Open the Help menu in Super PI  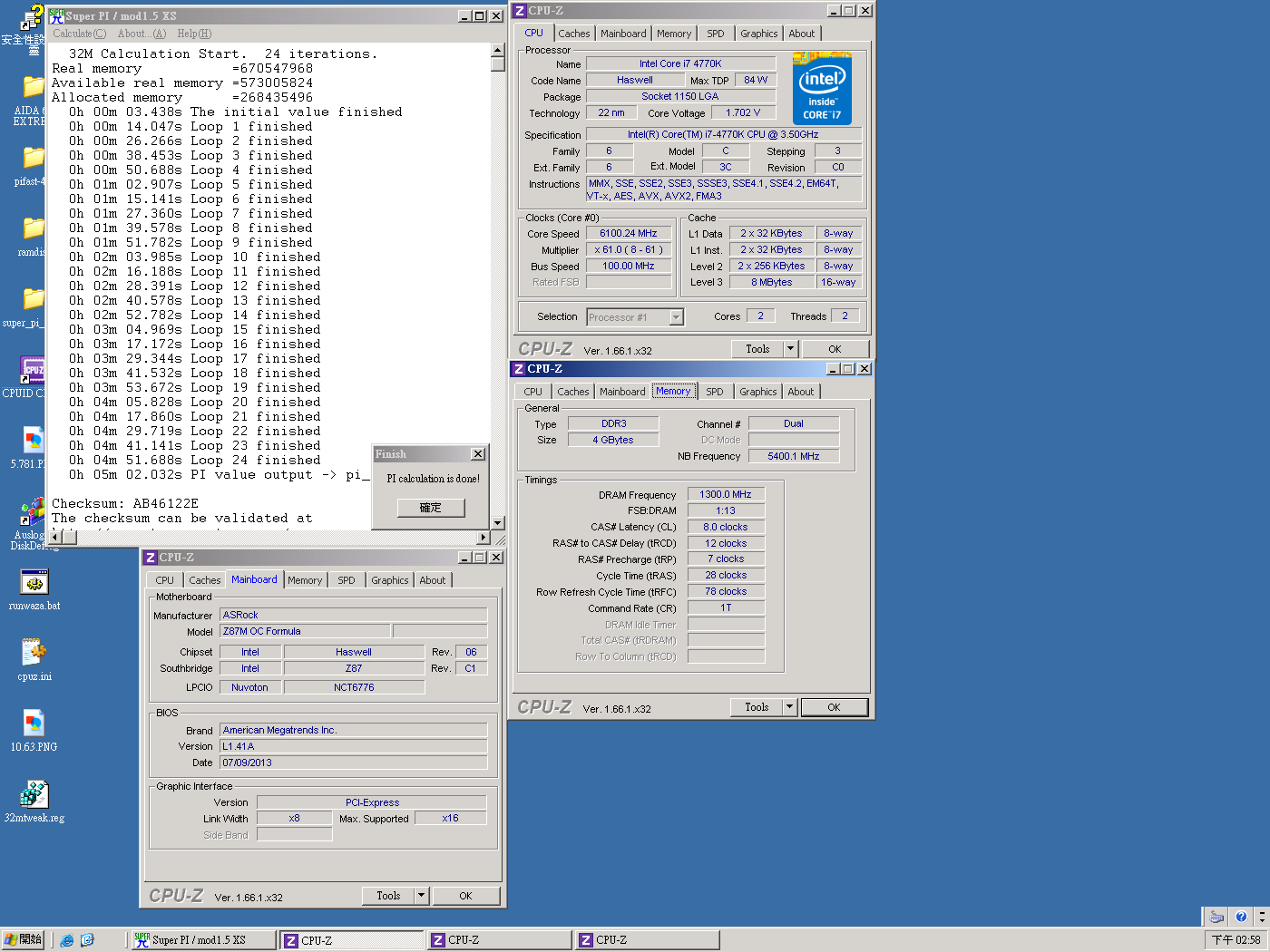tap(194, 34)
